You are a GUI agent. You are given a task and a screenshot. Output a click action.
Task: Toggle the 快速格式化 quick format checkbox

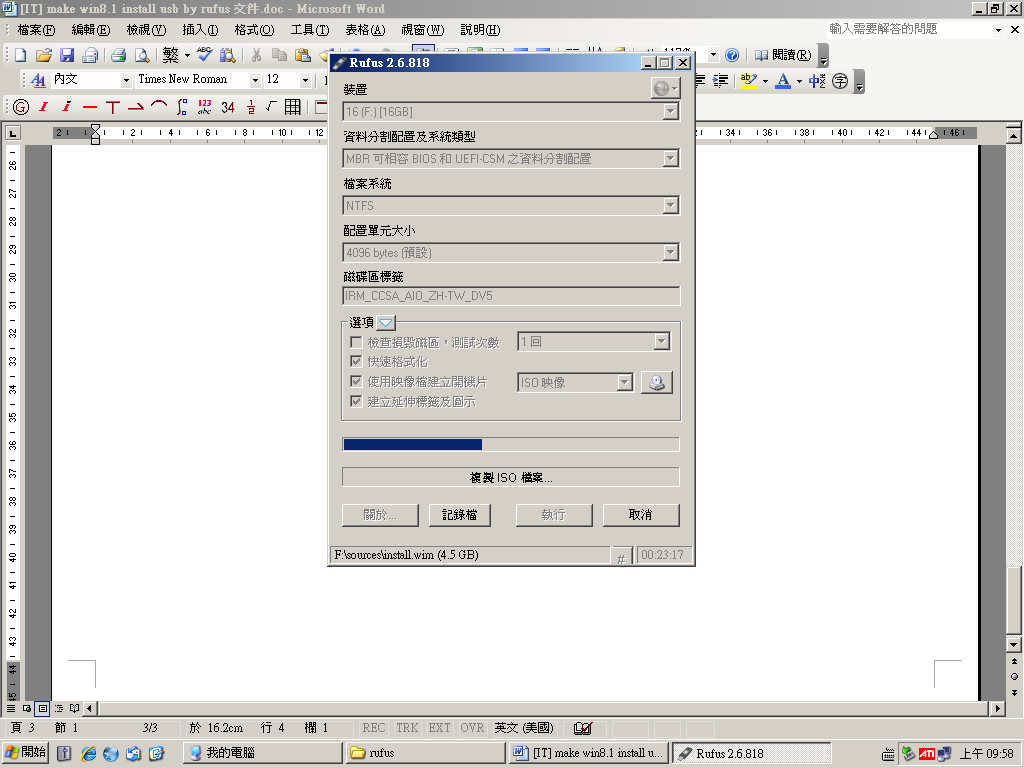pos(356,361)
